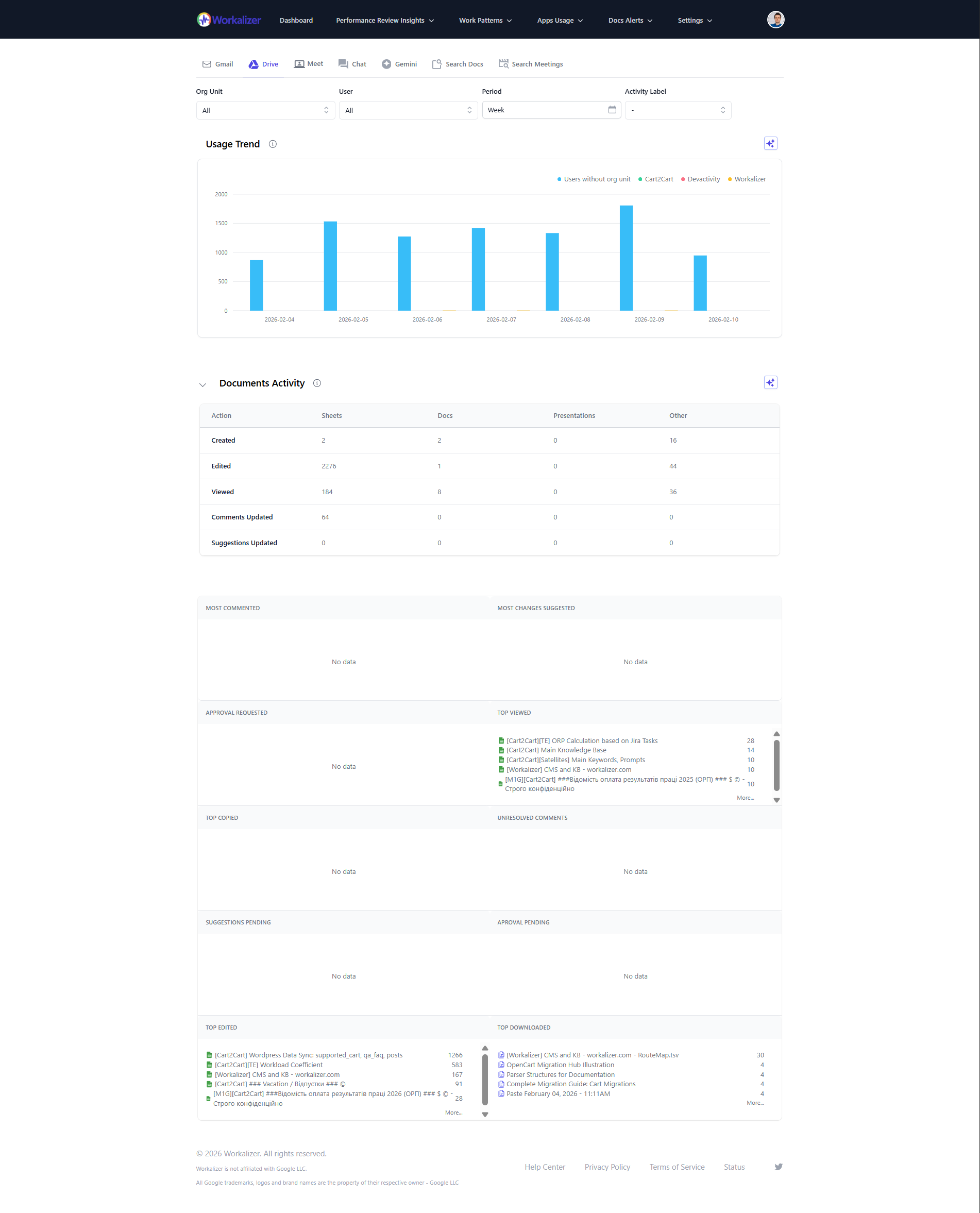Toggle the Cart2Cart series in the chart legend
The width and height of the screenshot is (980, 1213).
(655, 179)
